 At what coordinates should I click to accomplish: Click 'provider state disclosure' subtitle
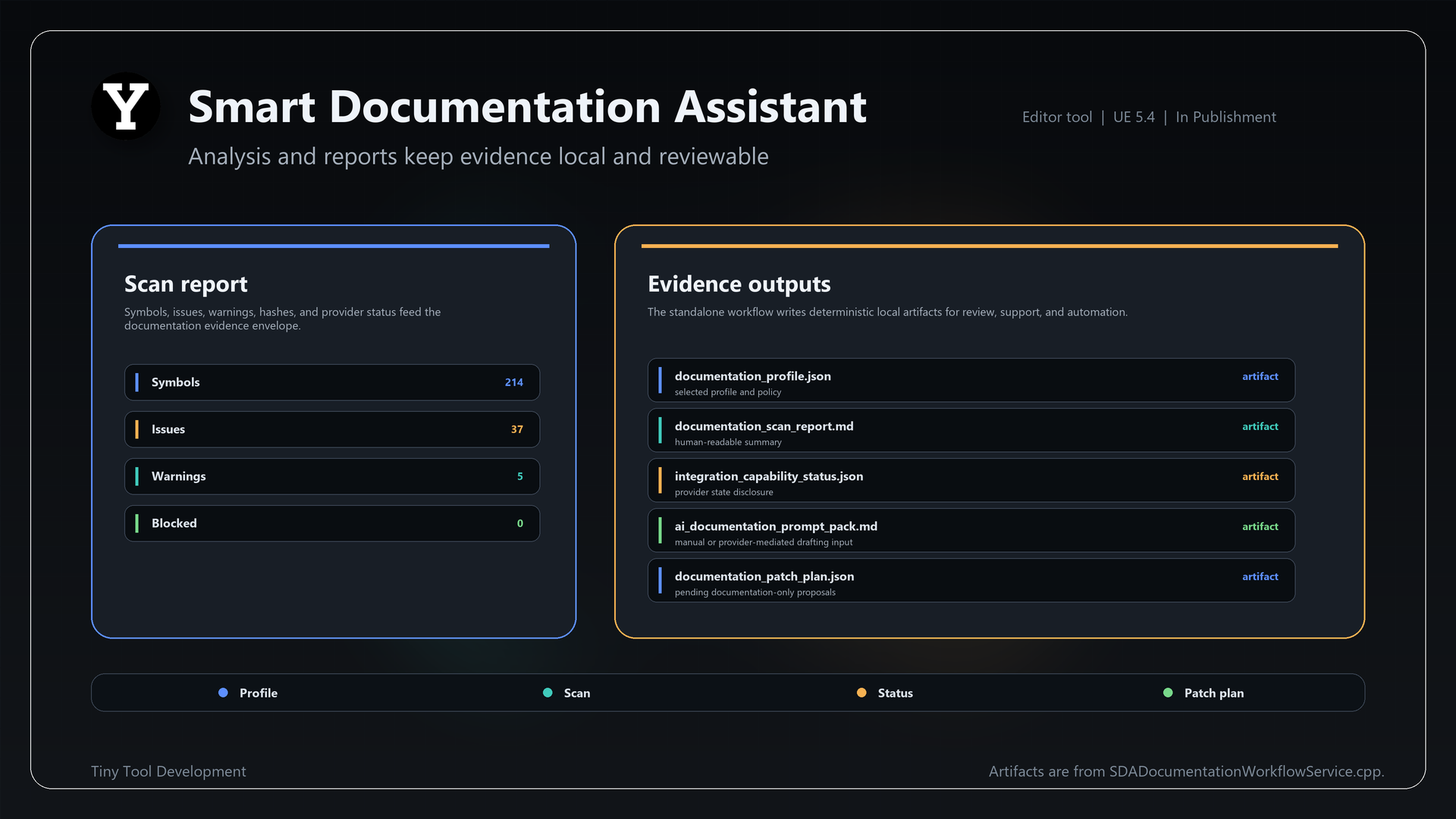[x=724, y=492]
